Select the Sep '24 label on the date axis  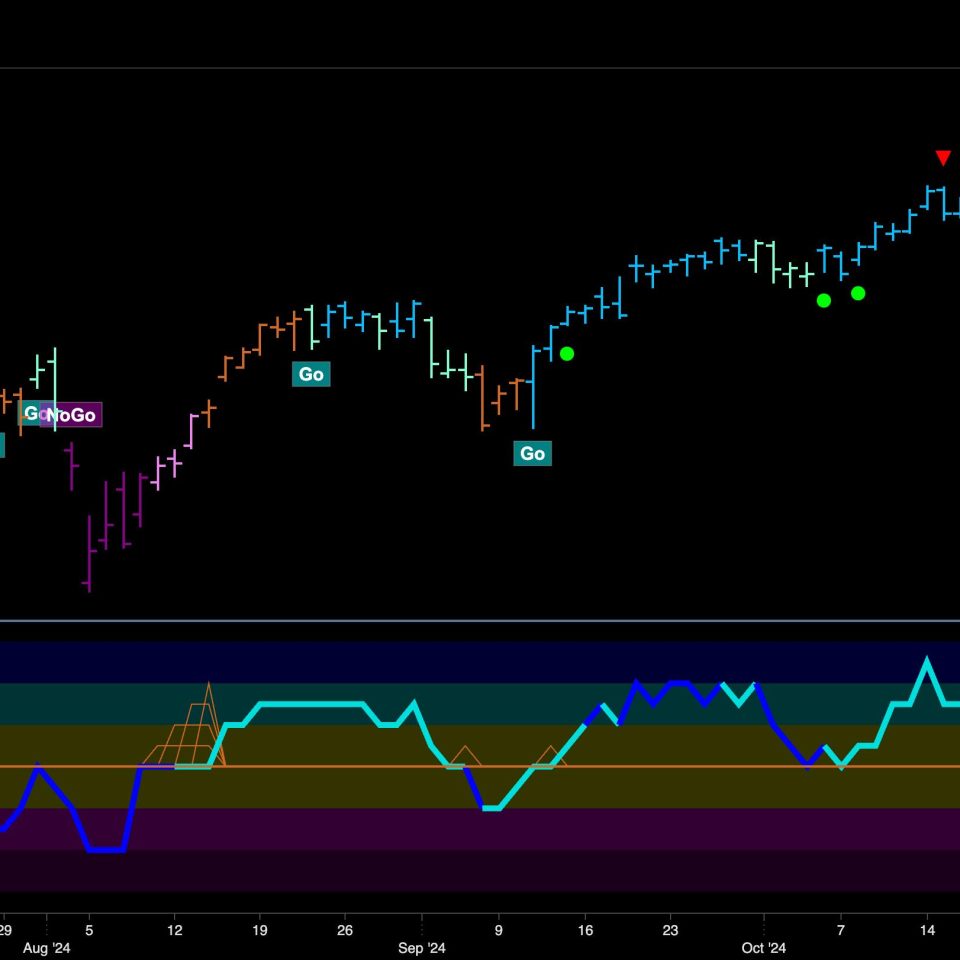[x=422, y=948]
